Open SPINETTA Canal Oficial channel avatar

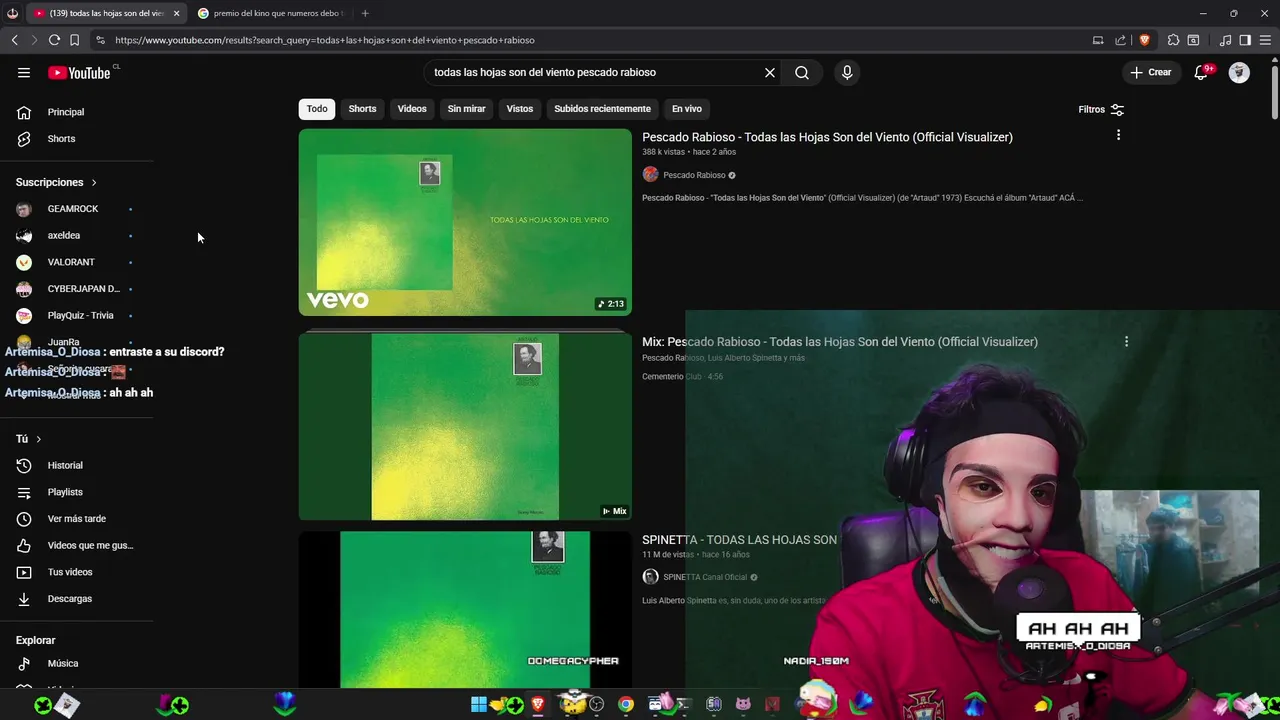coord(650,577)
